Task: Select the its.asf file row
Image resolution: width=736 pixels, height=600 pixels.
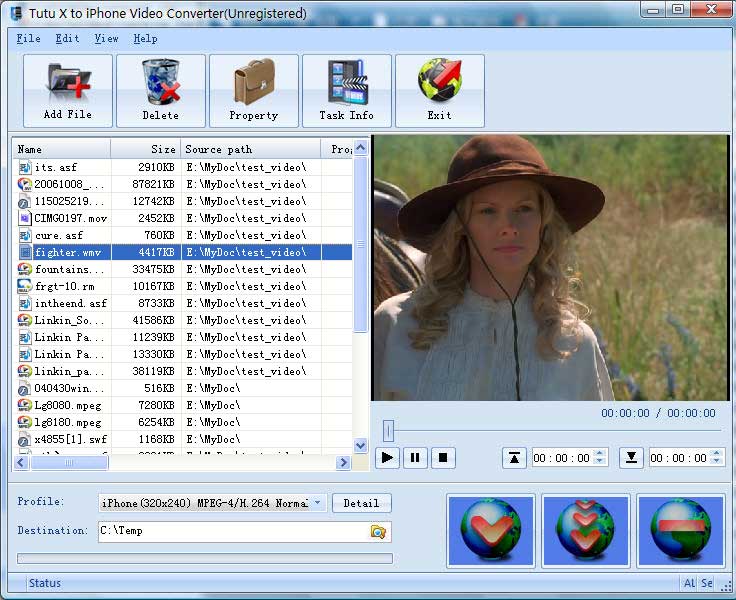Action: click(183, 167)
